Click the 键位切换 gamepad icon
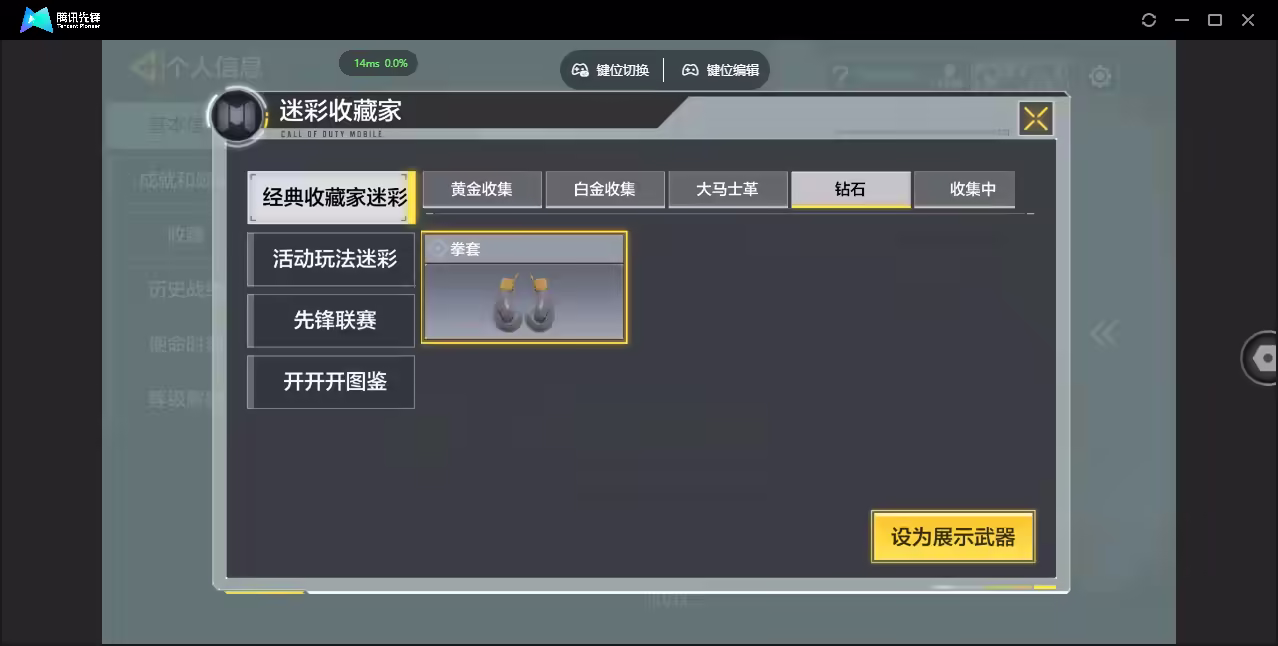1278x646 pixels. (x=580, y=70)
